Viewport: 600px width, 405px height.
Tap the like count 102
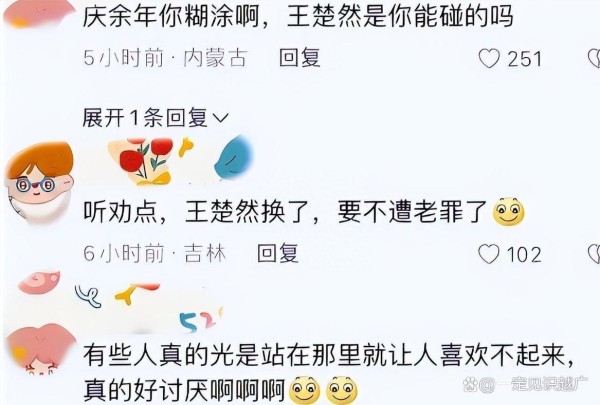click(524, 255)
